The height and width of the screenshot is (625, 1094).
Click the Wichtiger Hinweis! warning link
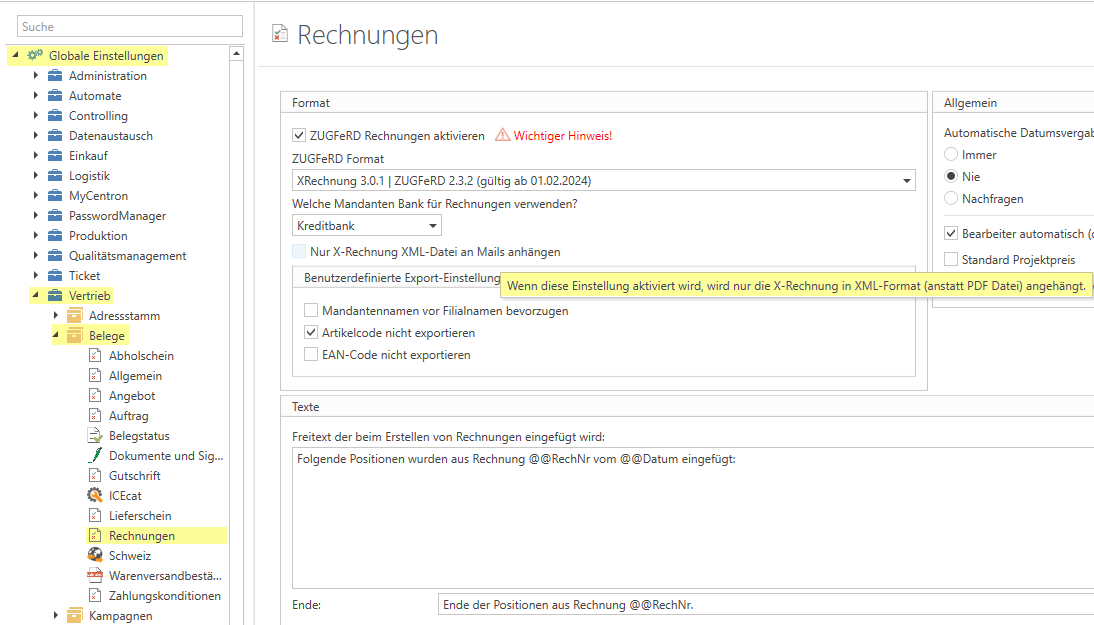pos(562,136)
